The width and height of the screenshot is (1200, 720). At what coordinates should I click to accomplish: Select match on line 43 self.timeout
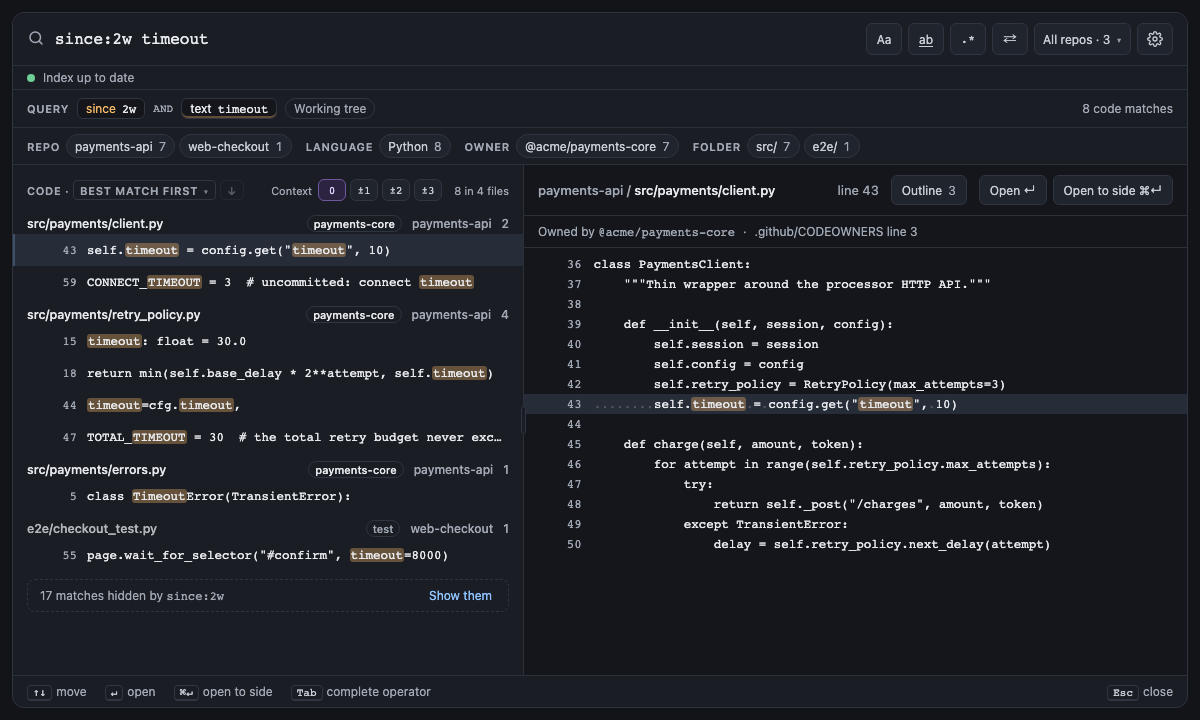[268, 251]
